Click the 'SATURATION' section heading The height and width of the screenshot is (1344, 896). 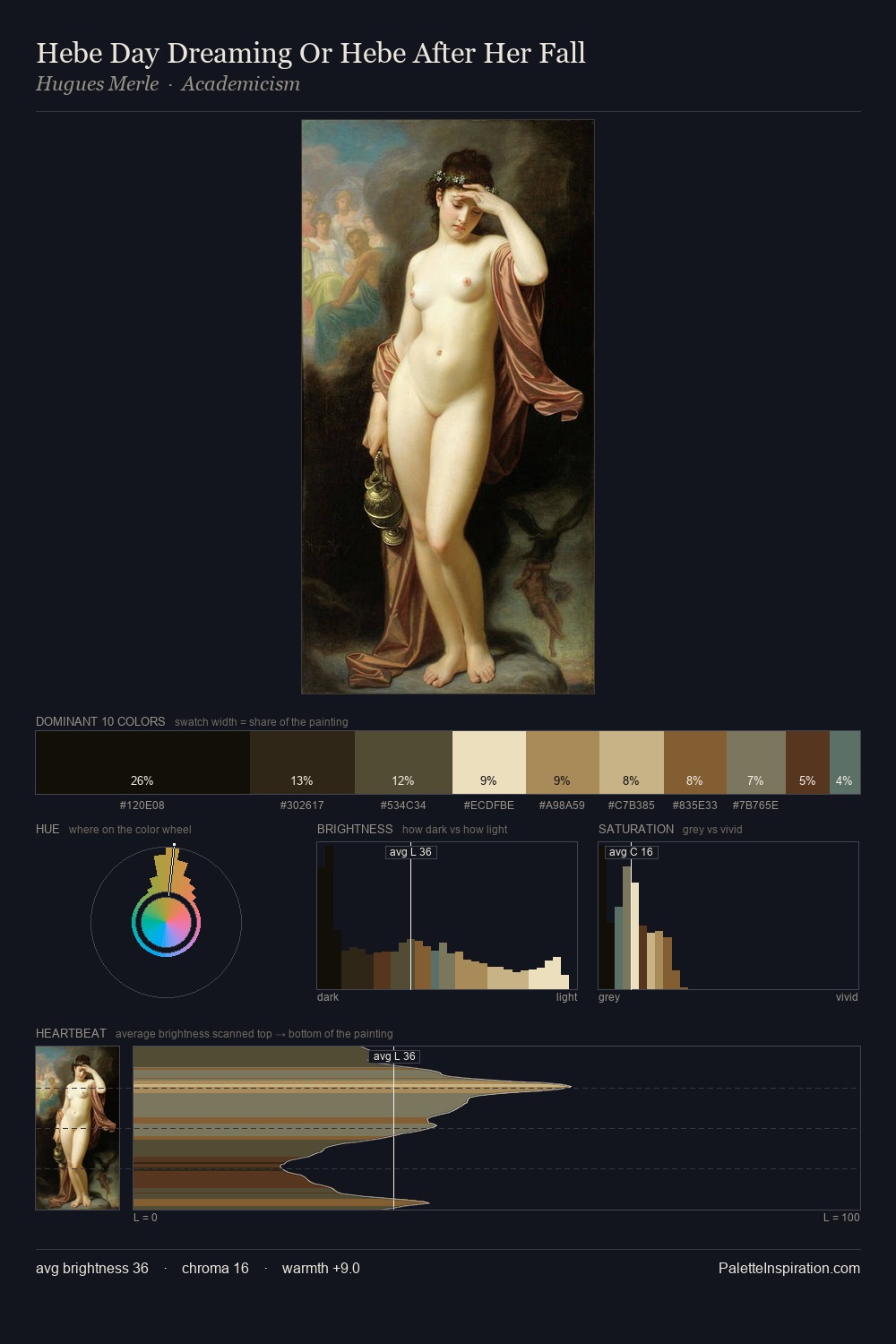coord(636,829)
